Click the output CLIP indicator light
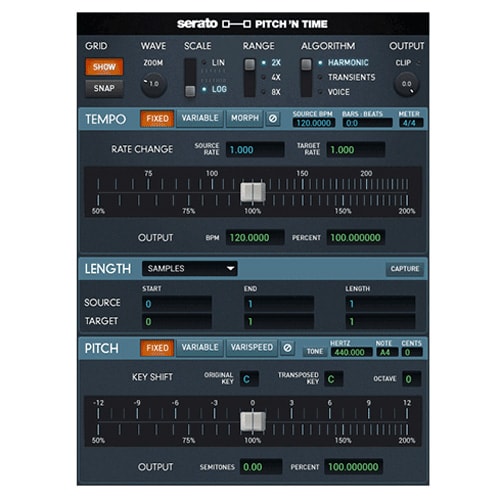The width and height of the screenshot is (500, 500). pos(419,62)
